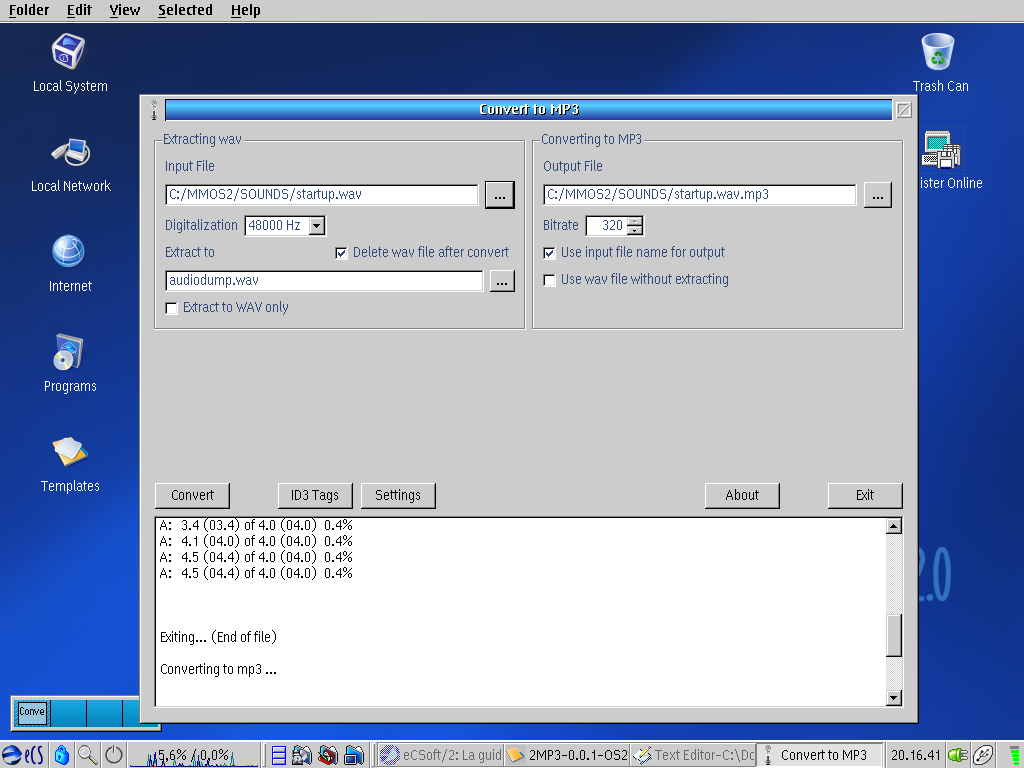Click the Exit button

(865, 495)
